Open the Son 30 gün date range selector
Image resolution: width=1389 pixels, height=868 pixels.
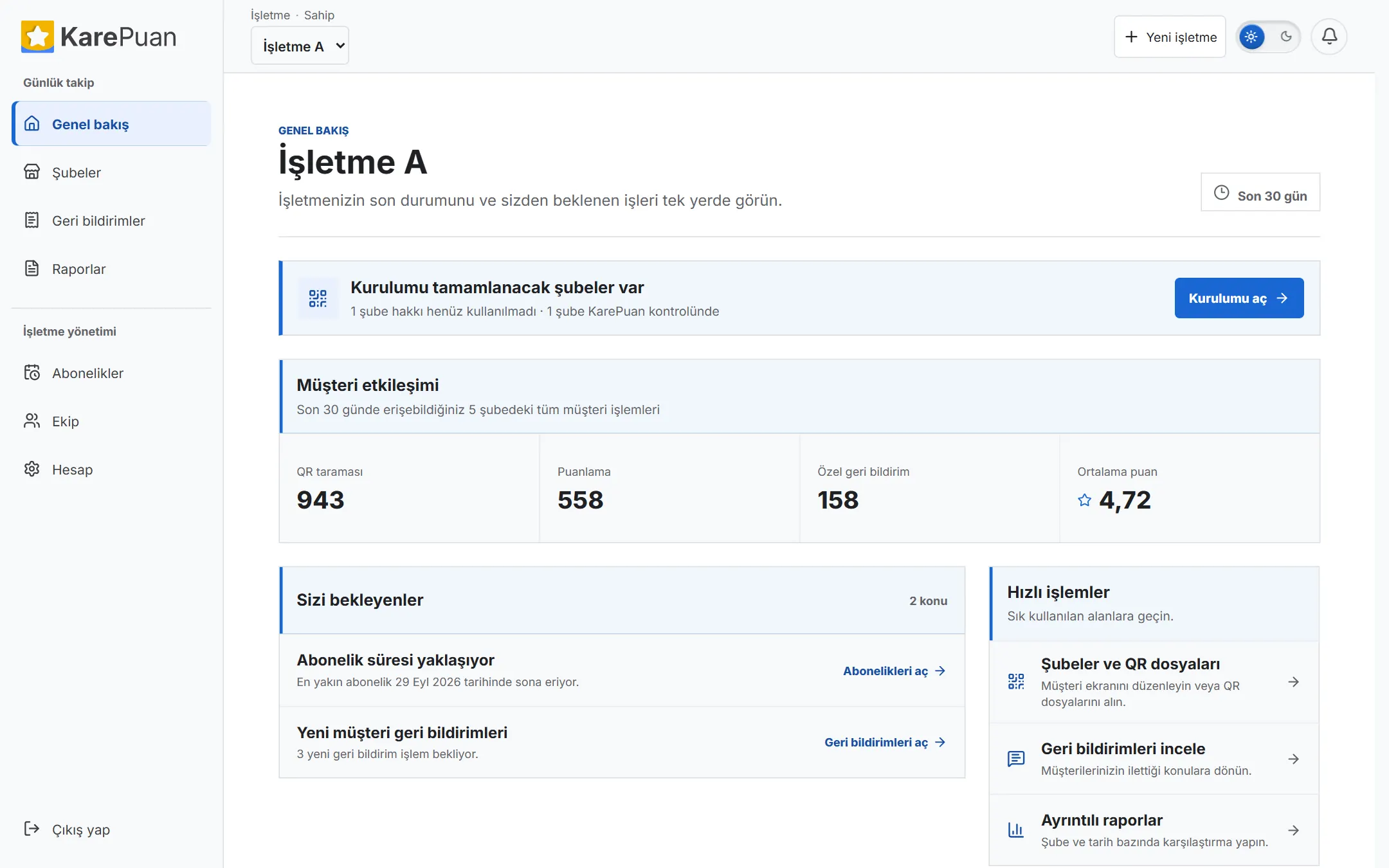point(1260,192)
